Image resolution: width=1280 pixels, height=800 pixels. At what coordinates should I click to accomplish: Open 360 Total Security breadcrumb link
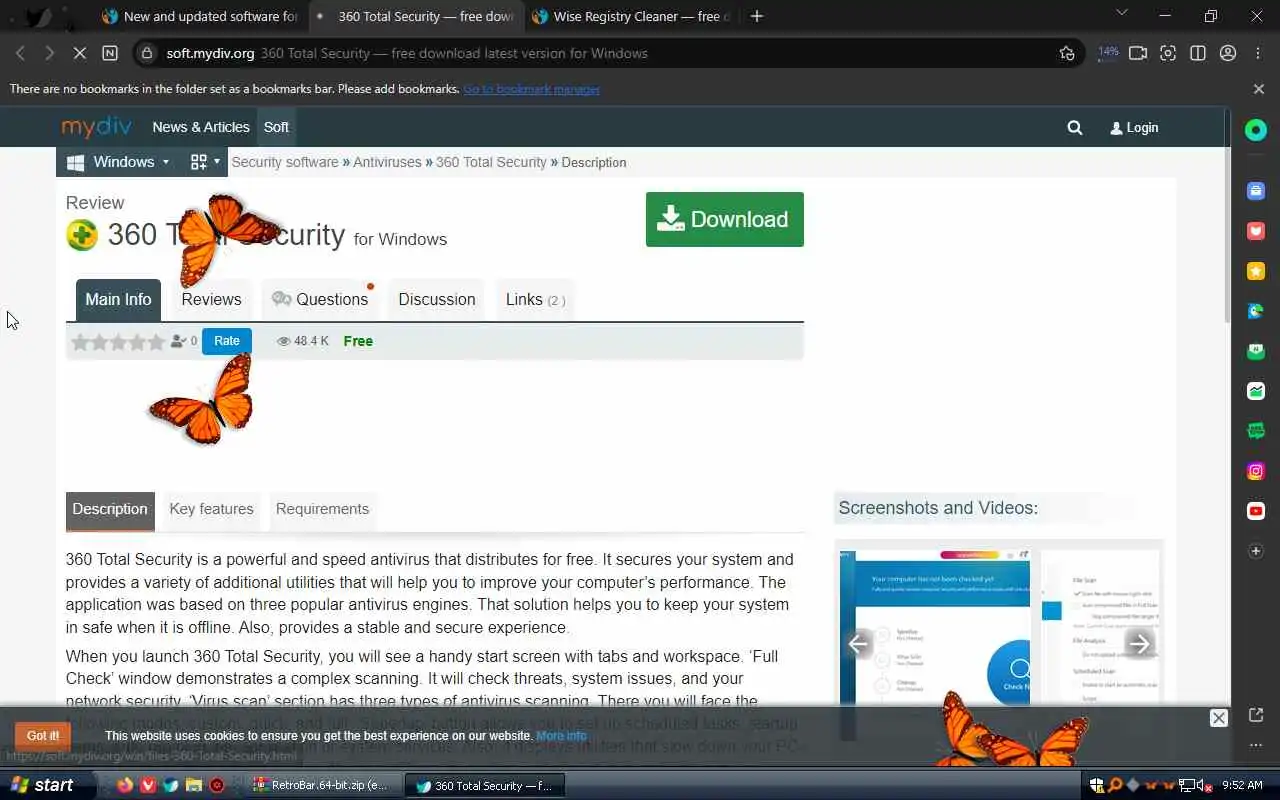tap(491, 162)
